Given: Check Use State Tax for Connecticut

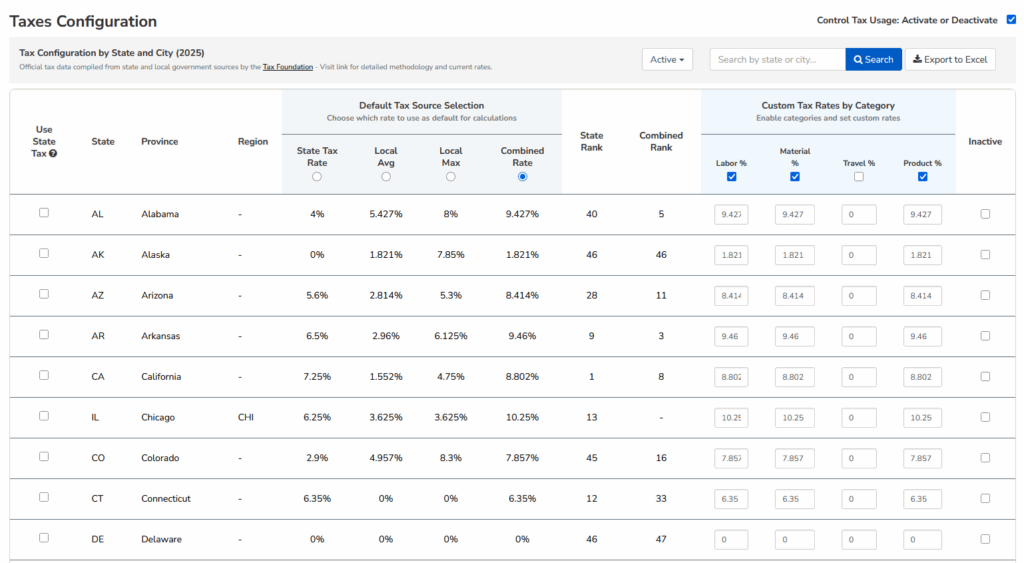Looking at the screenshot, I should point(44,497).
